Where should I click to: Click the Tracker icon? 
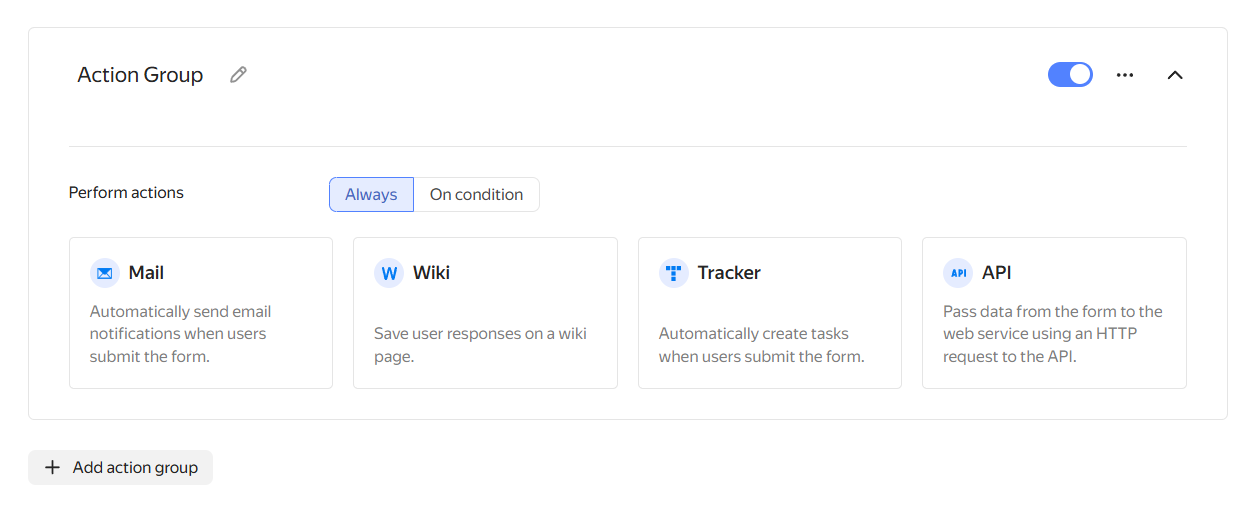pyautogui.click(x=673, y=273)
